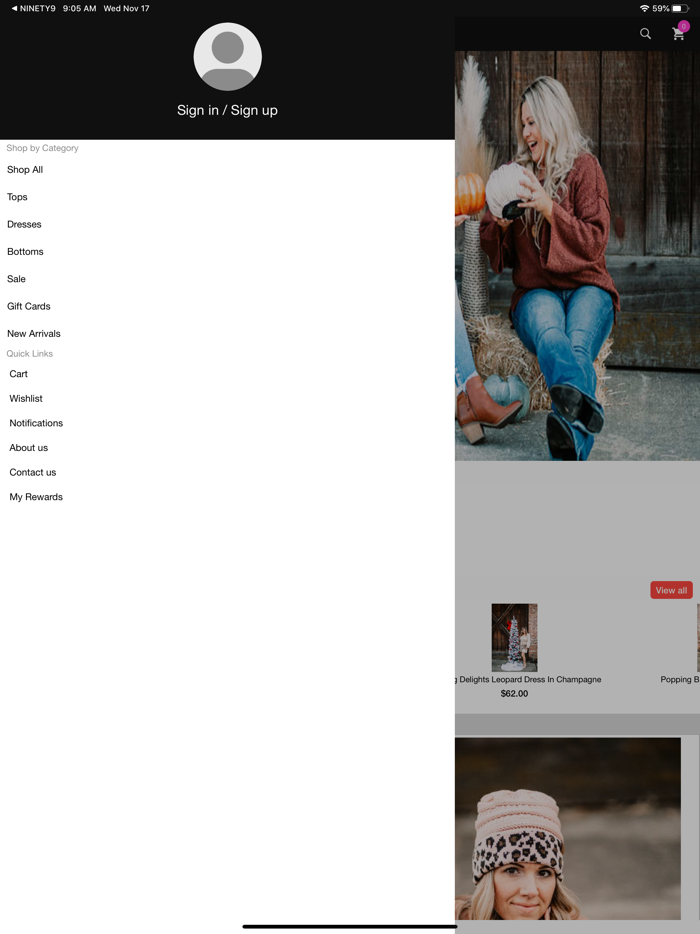The image size is (700, 934).
Task: Check the Wi-Fi status icon
Action: coord(644,8)
